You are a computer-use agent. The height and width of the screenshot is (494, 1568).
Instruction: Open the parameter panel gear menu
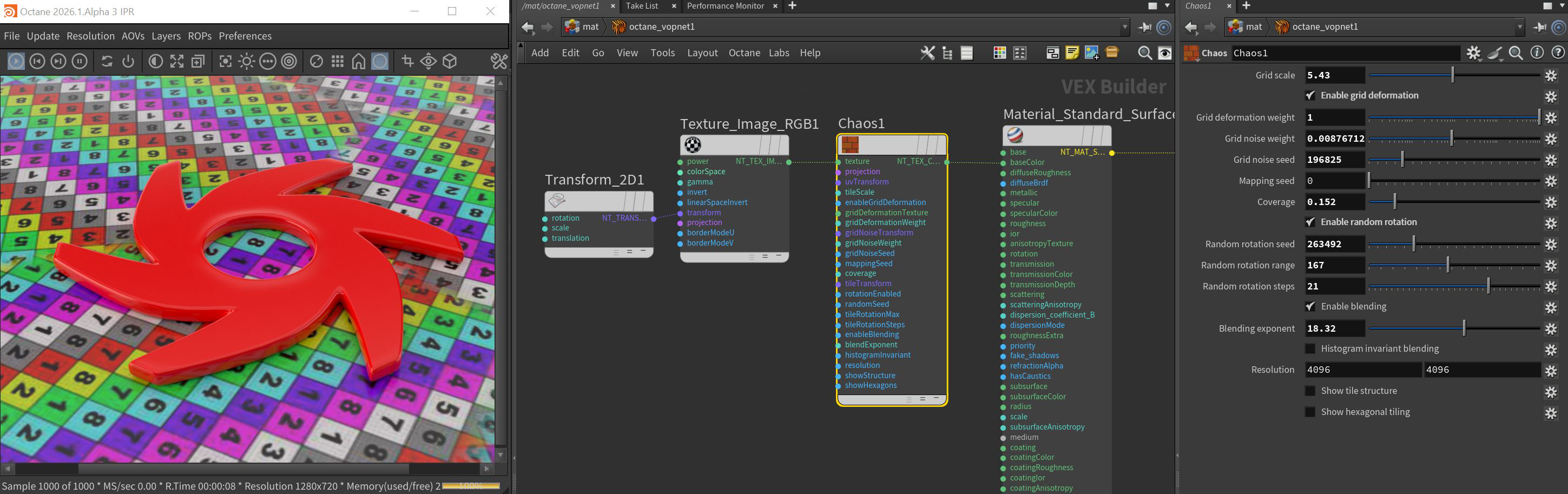click(x=1473, y=53)
